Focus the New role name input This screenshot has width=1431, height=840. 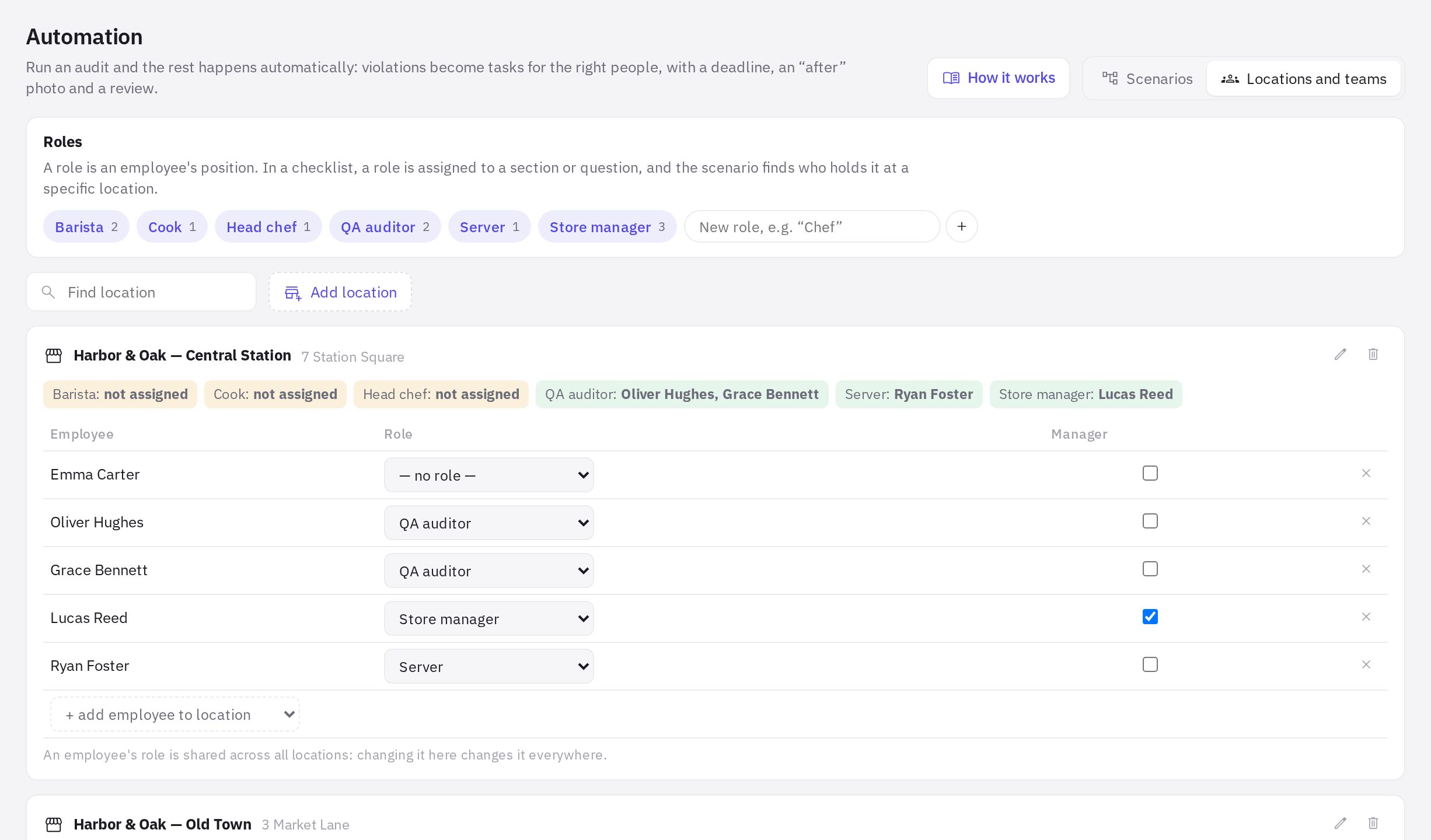pyautogui.click(x=812, y=227)
